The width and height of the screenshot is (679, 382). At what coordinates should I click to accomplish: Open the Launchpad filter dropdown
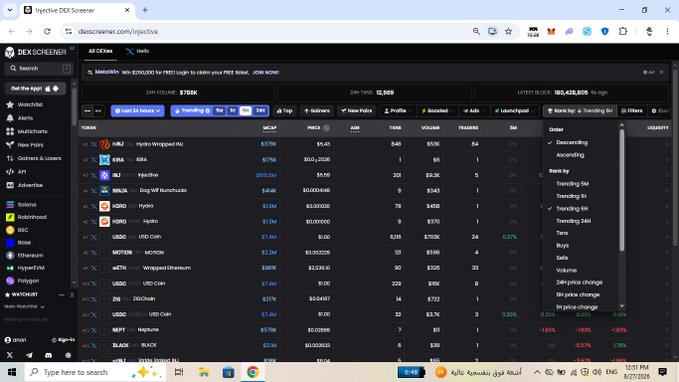click(514, 111)
